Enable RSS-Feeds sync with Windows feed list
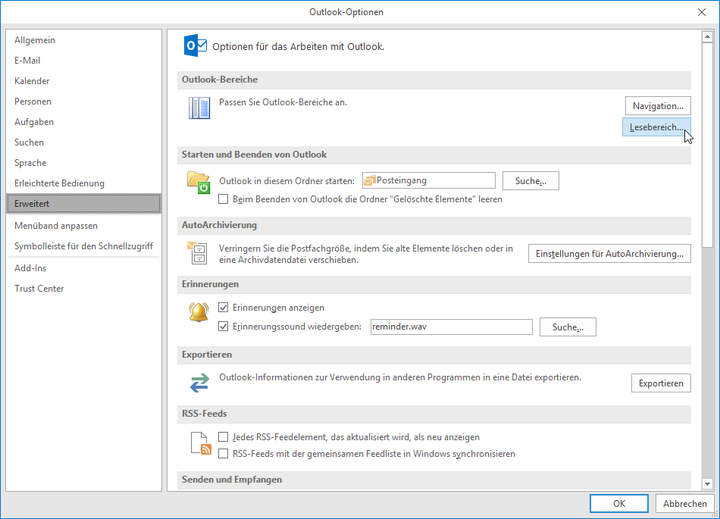720x519 pixels. [x=223, y=454]
